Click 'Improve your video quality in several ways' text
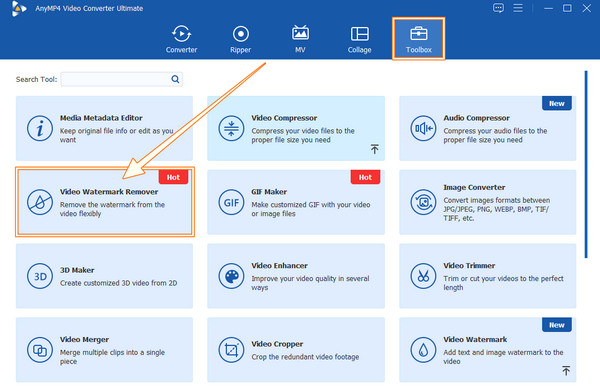 [310, 283]
